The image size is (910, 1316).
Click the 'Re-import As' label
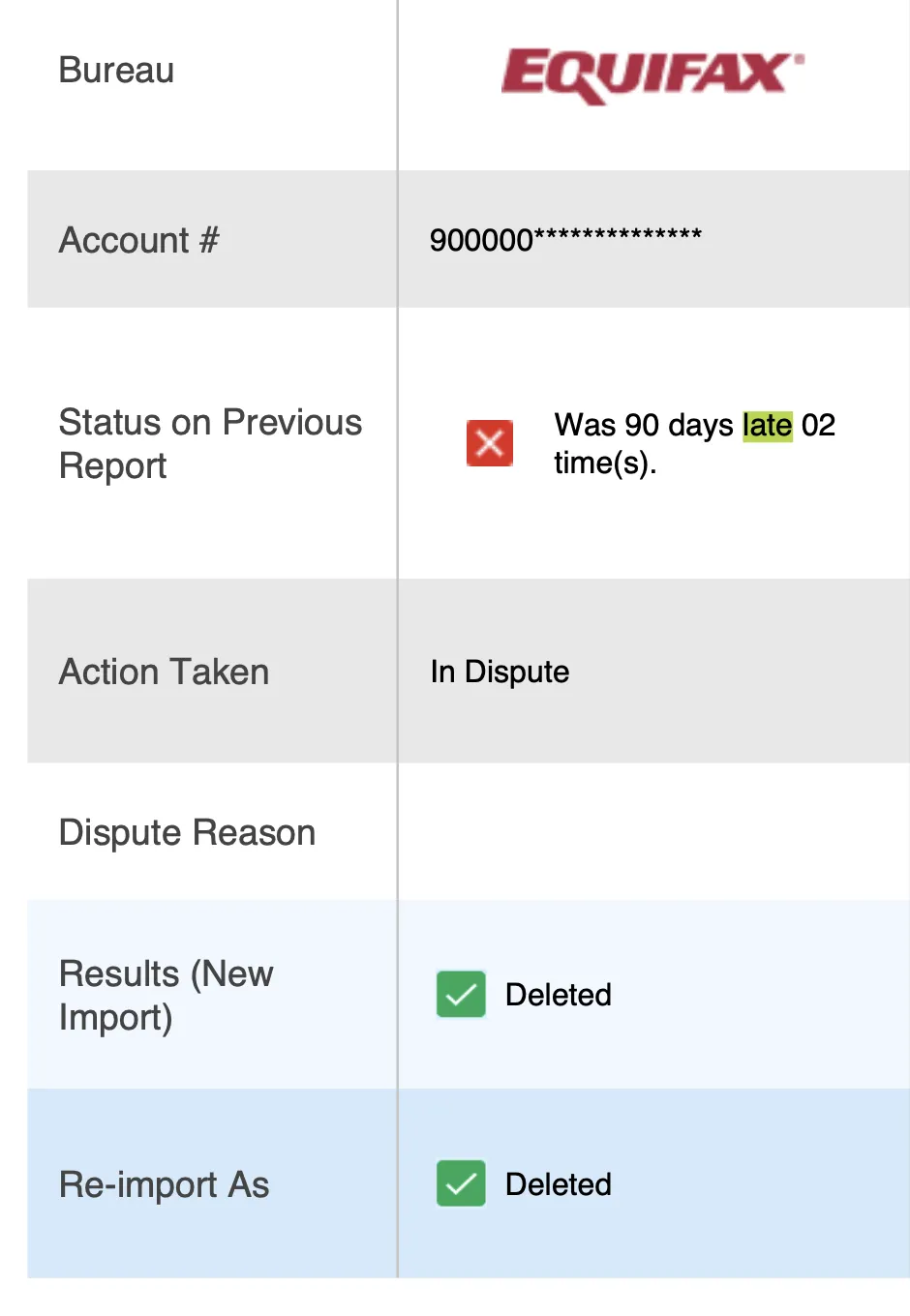click(x=164, y=1184)
